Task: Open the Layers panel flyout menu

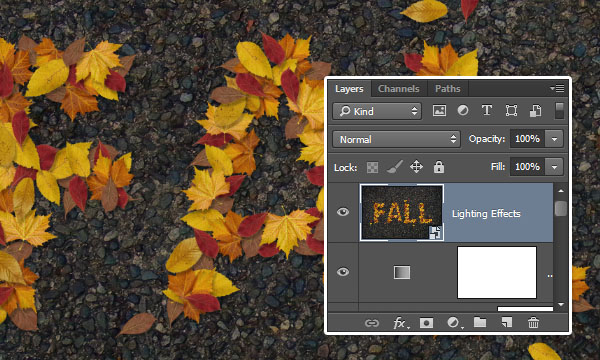Action: [x=557, y=88]
